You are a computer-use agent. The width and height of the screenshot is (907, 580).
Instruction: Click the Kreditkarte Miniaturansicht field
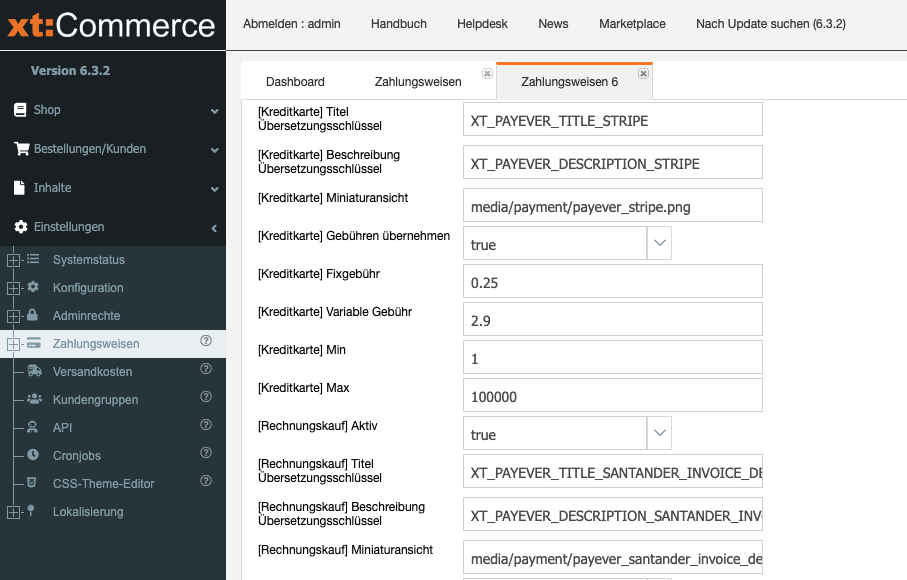[613, 205]
